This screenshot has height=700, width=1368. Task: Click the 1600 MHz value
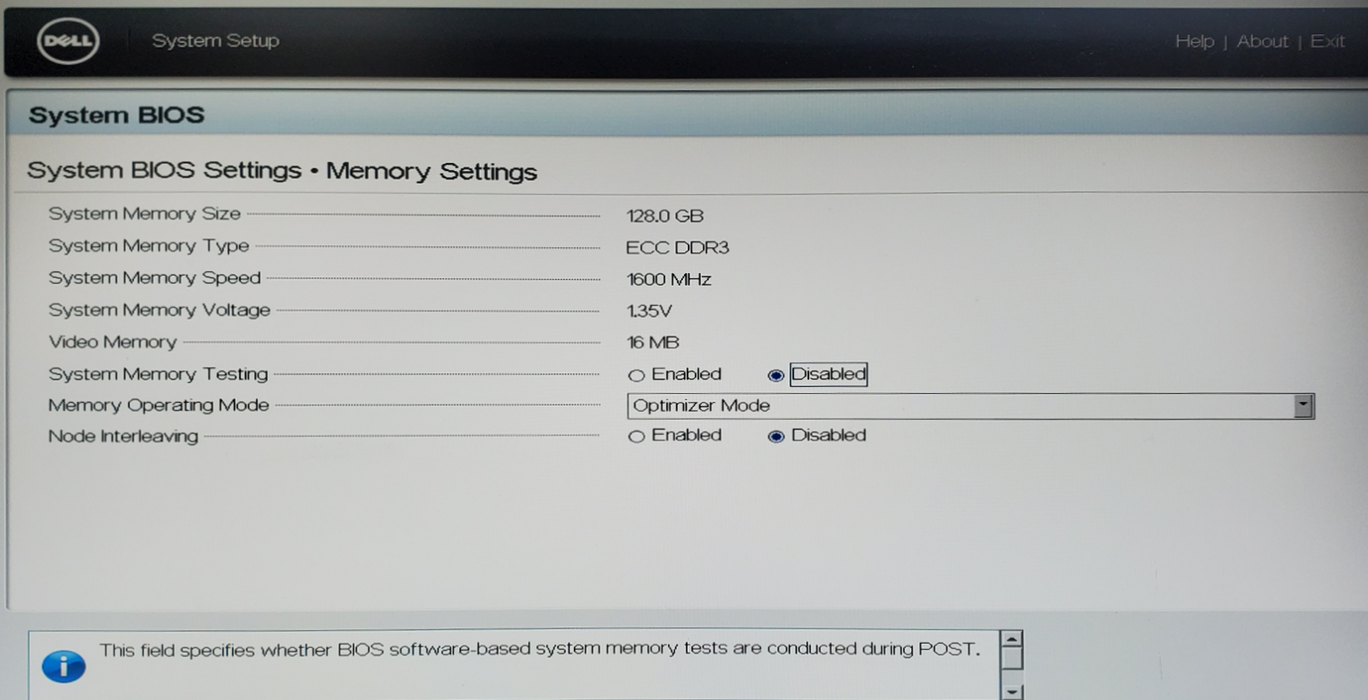click(x=669, y=280)
